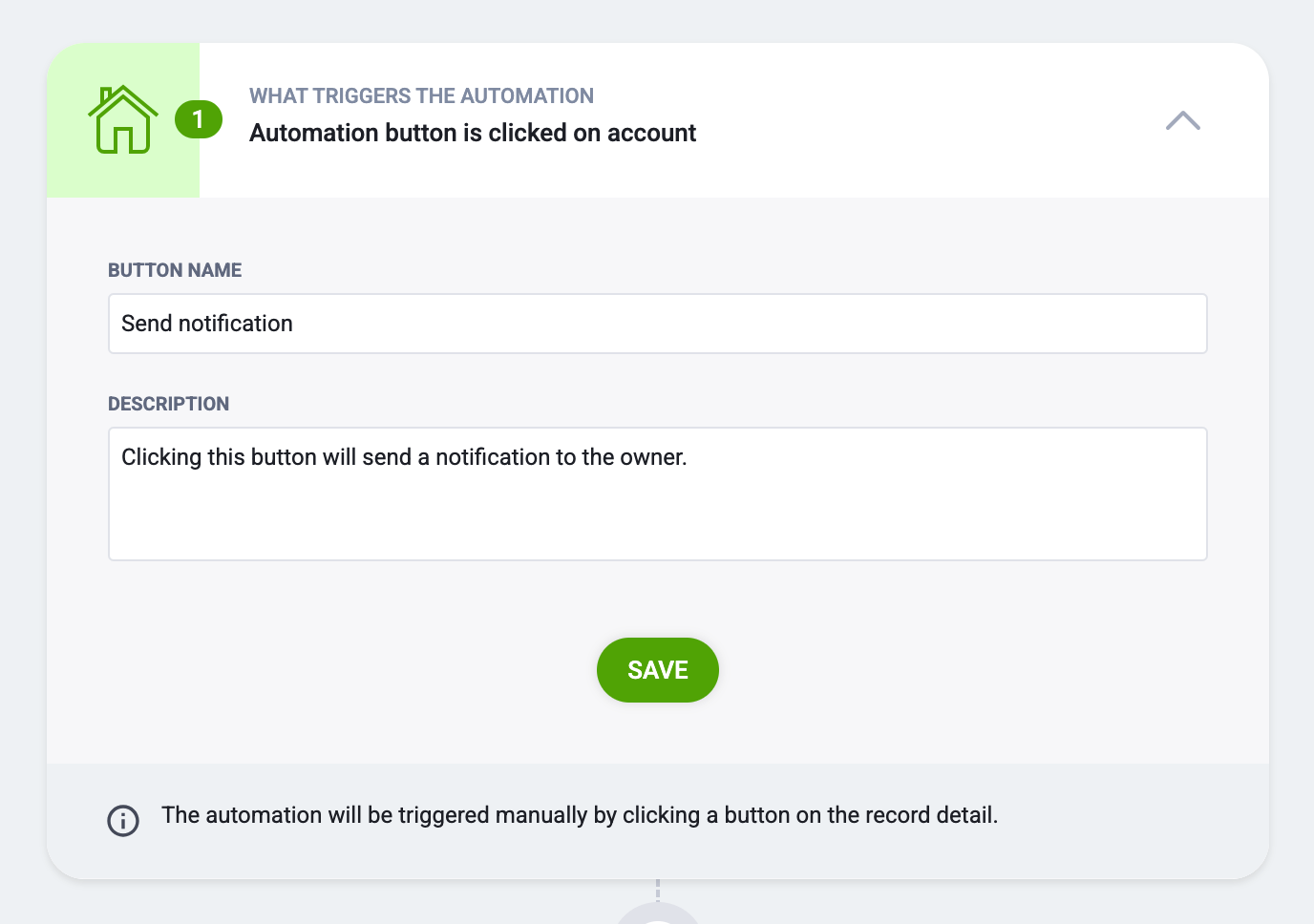
Task: Select the green step number 1 badge
Action: 199,119
